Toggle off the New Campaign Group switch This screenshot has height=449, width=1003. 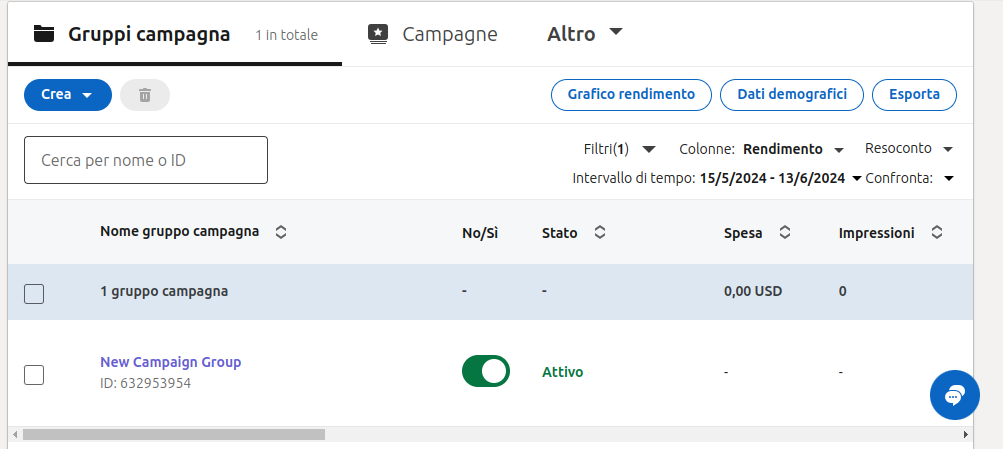486,371
